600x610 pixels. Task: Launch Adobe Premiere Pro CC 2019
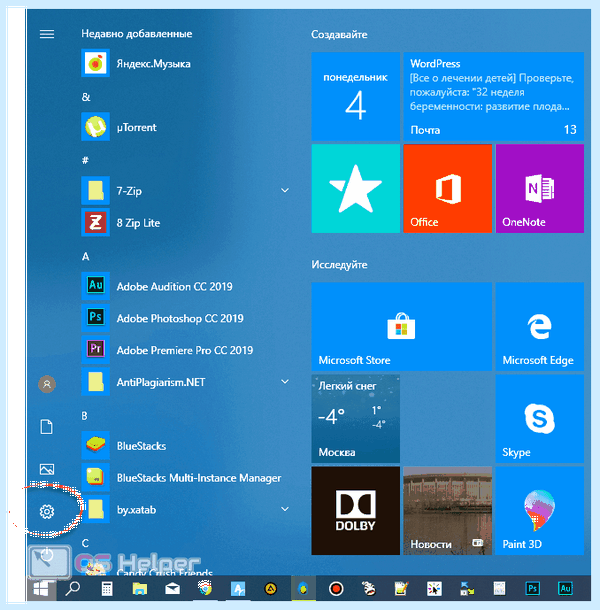[186, 350]
